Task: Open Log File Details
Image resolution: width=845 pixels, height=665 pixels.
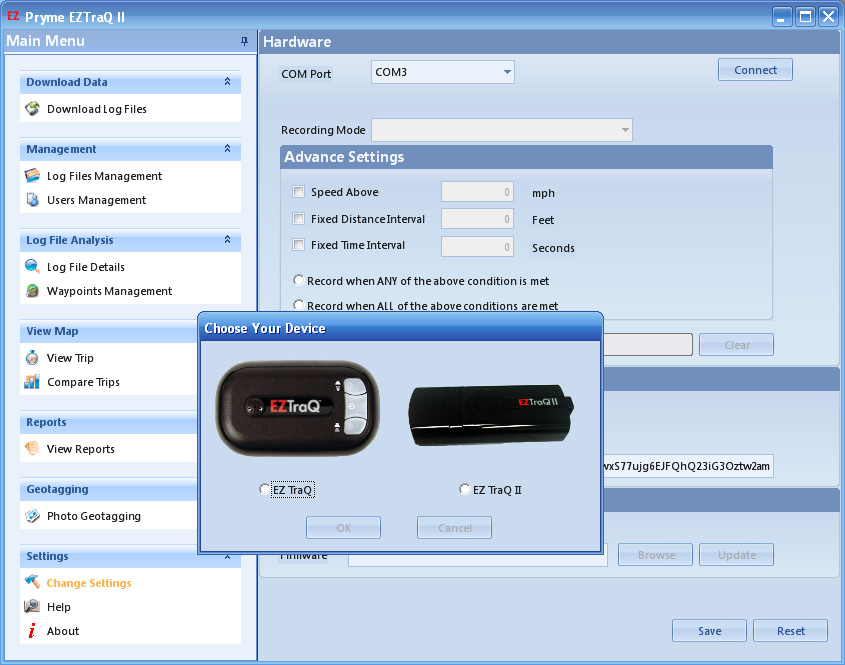Action: point(86,267)
